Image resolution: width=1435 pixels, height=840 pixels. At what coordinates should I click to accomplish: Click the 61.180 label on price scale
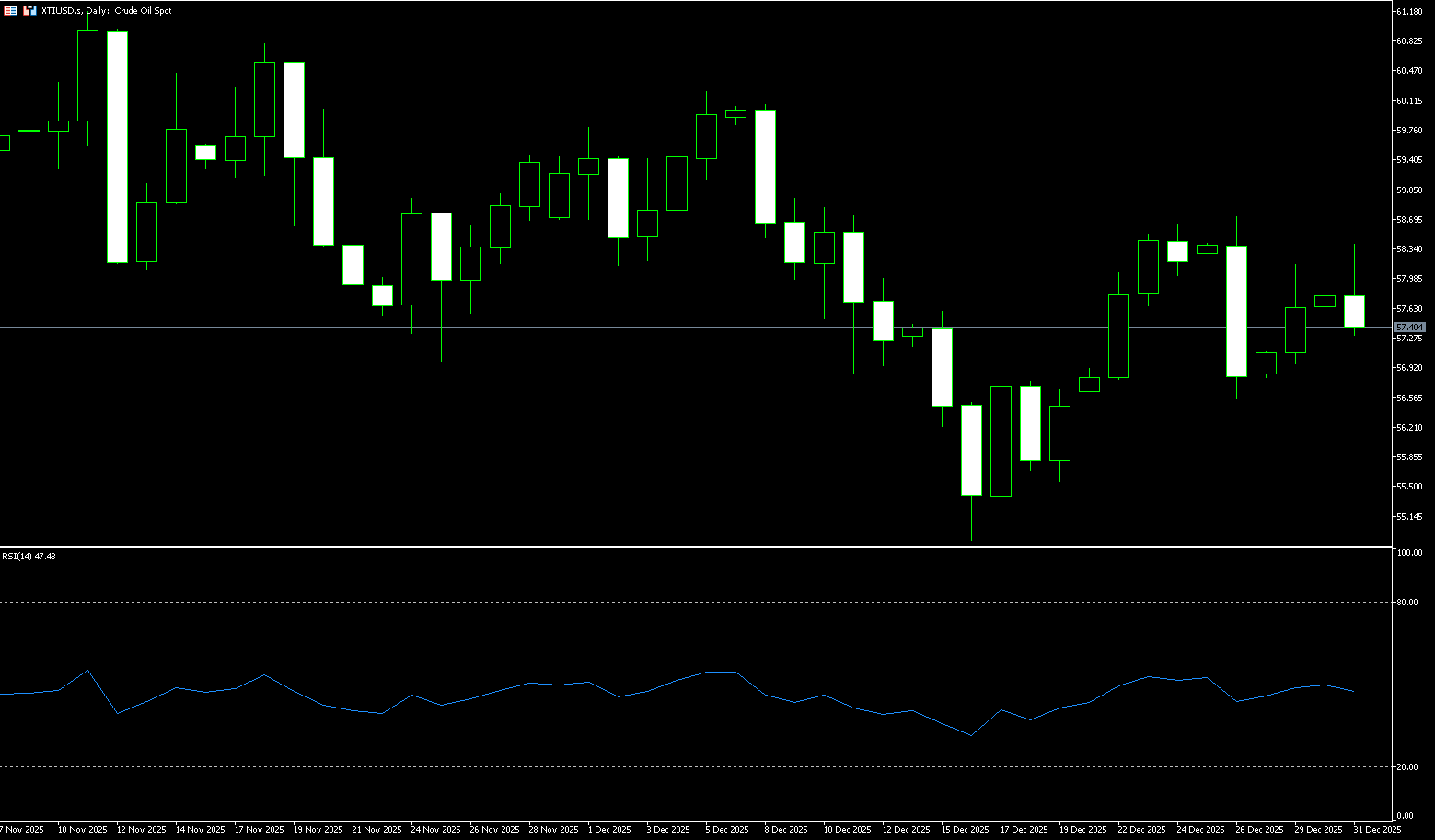[1409, 12]
